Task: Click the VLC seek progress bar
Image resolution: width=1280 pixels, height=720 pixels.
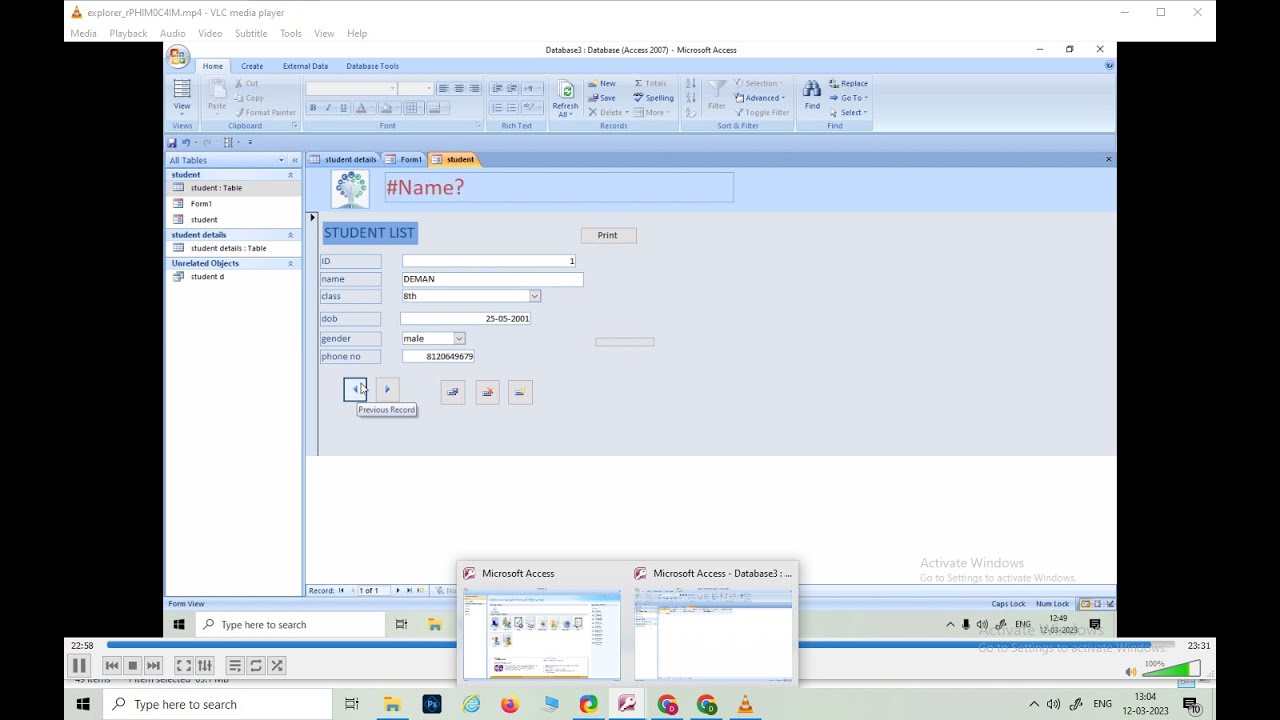Action: [x=640, y=646]
